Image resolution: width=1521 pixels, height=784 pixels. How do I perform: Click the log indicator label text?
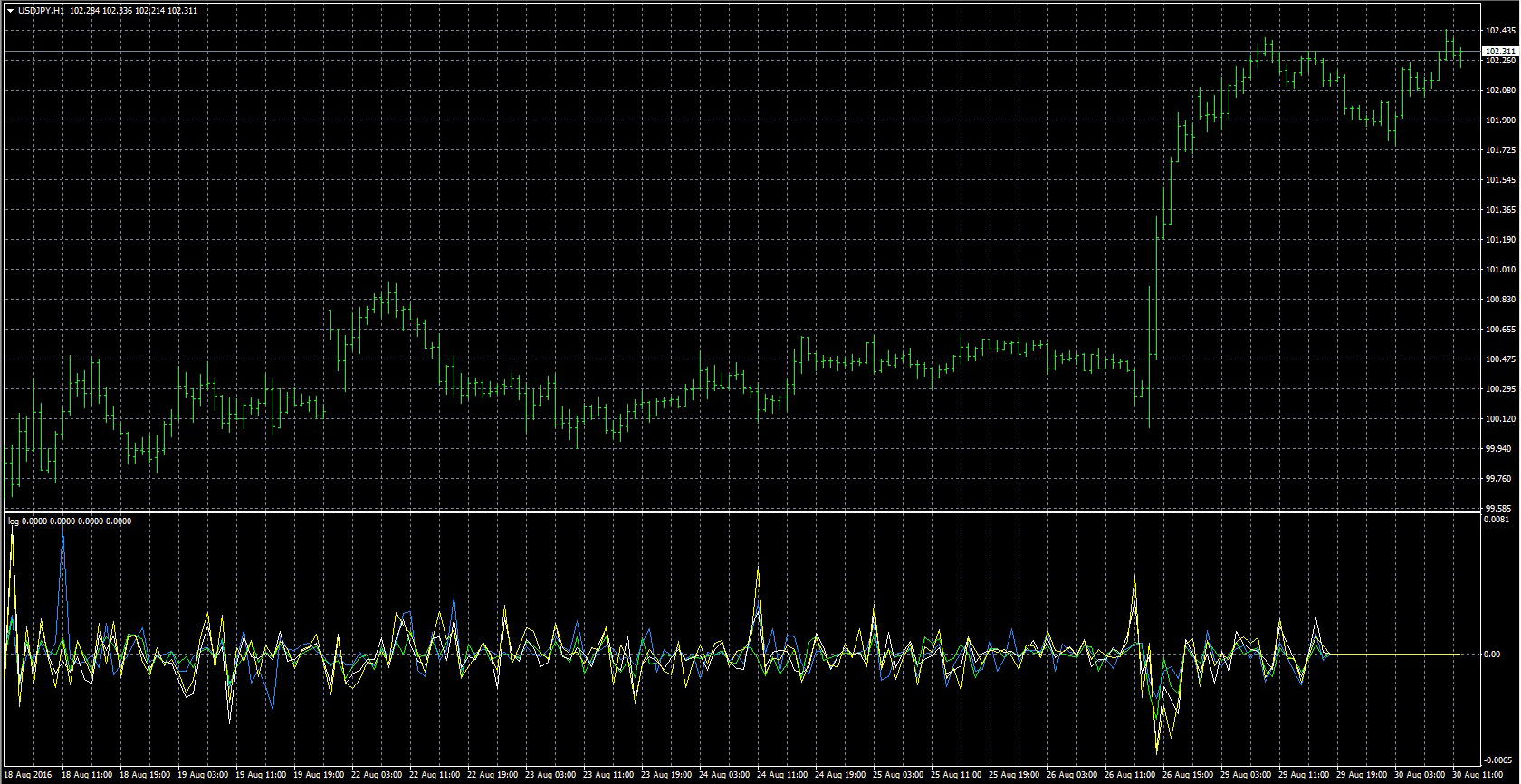14,521
